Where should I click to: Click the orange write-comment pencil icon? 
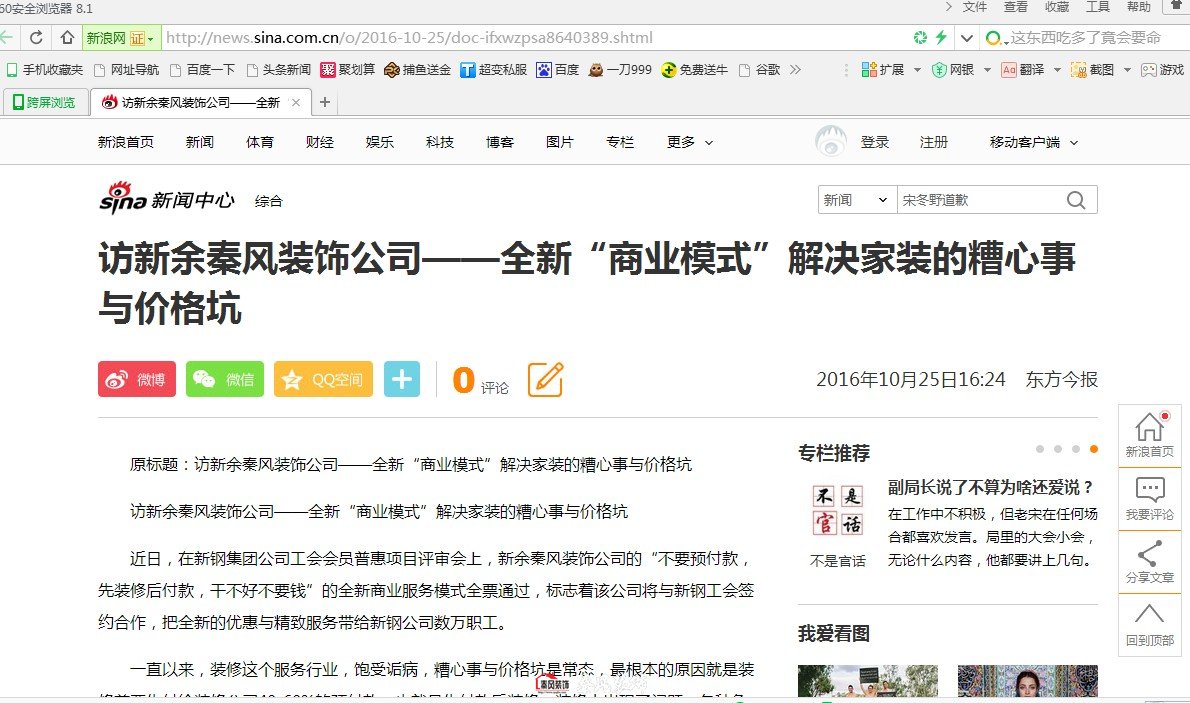pos(545,380)
